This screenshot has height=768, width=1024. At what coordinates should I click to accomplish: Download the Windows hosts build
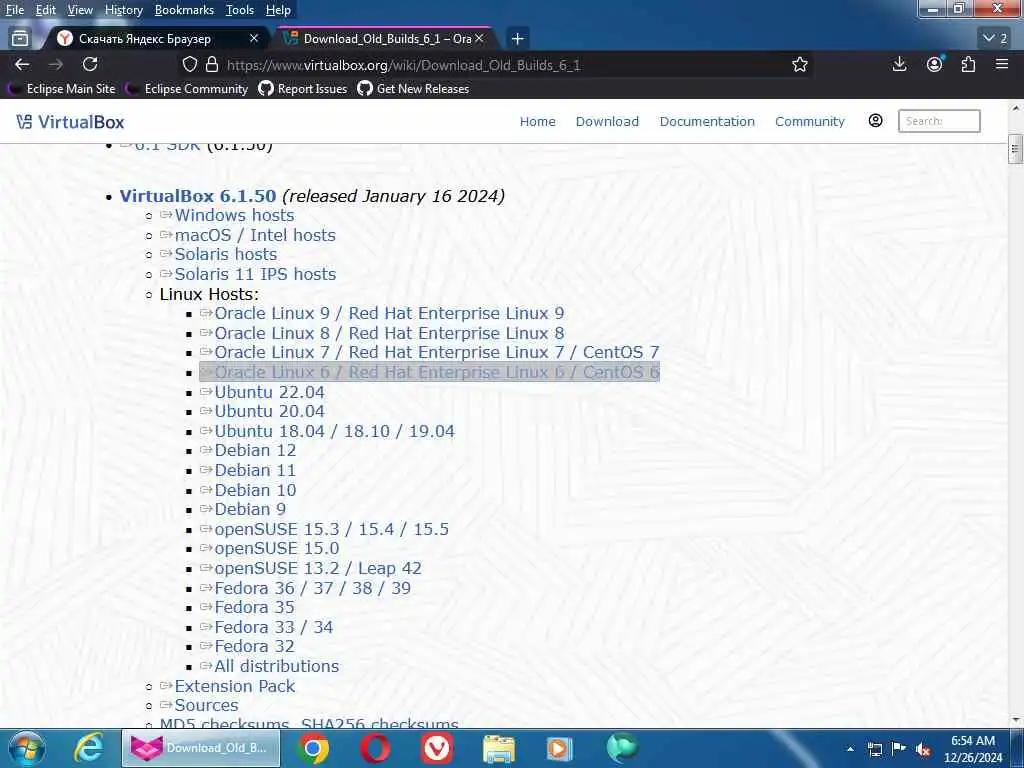[234, 216]
